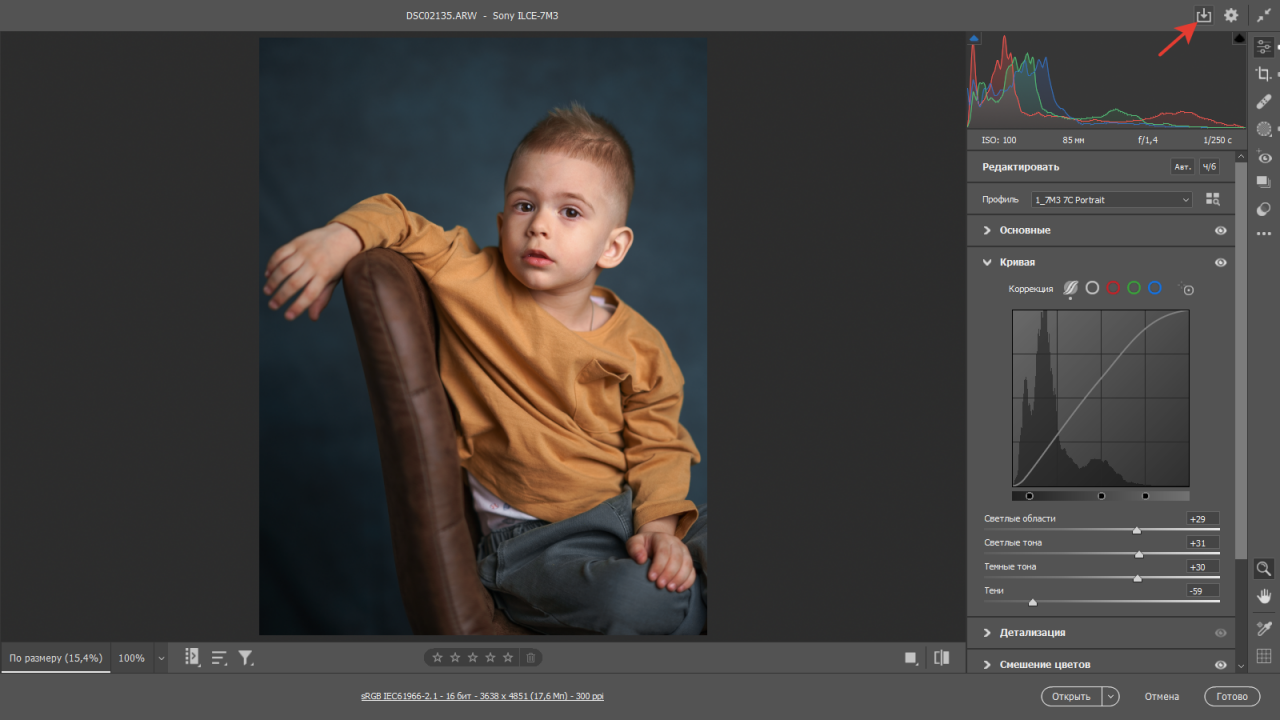This screenshot has width=1280, height=720.
Task: Click the Авт. auto adjust button
Action: (x=1182, y=167)
